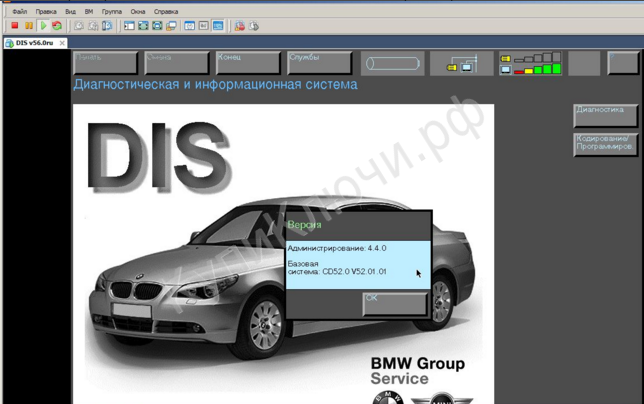Viewport: 644px width, 404px height.
Task: Suspend the VM with yellow pause icon
Action: tap(29, 26)
